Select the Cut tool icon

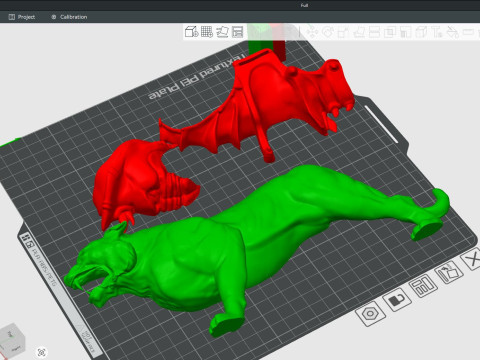tap(374, 32)
